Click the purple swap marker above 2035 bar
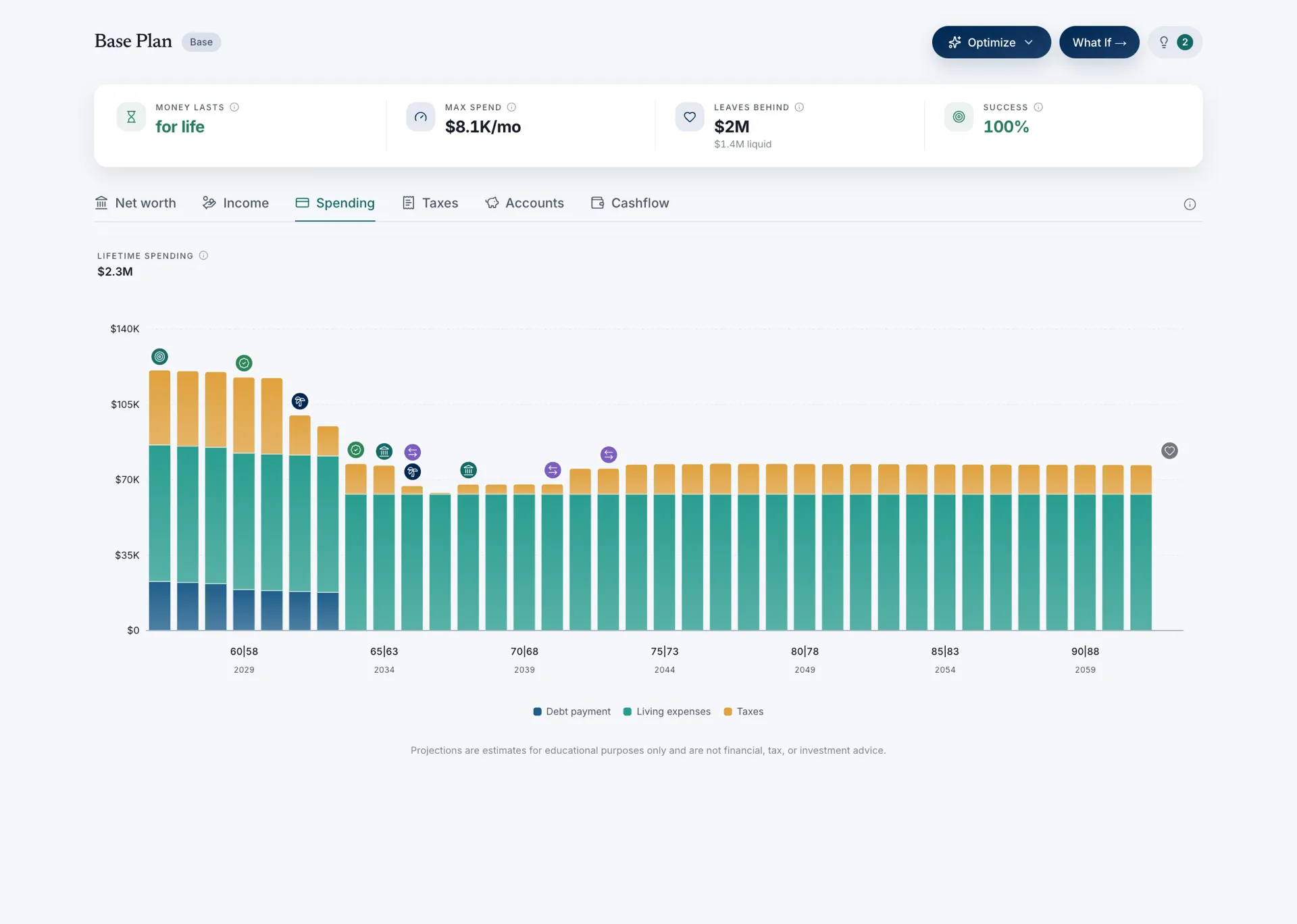Screen dimensions: 1297x924 click(x=413, y=452)
